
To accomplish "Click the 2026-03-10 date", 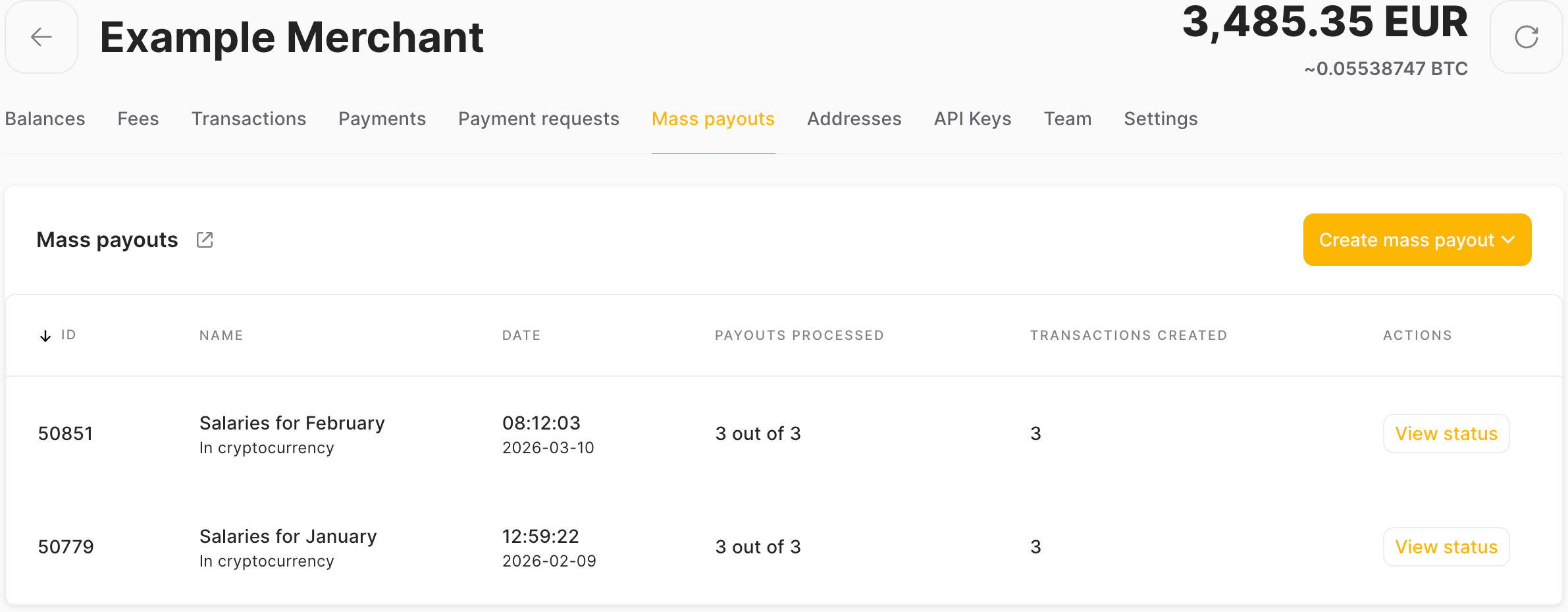I will click(548, 448).
